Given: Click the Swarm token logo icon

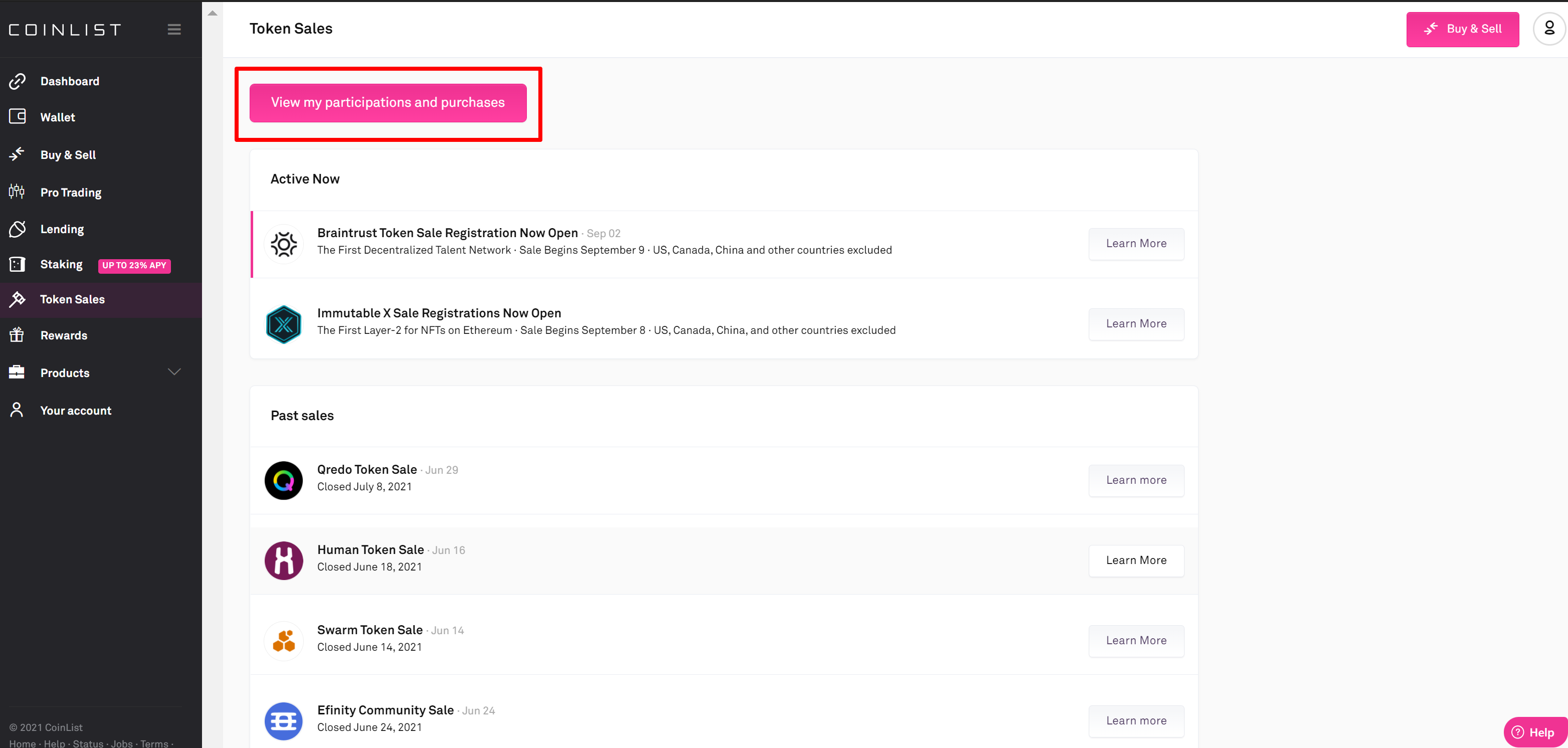Looking at the screenshot, I should click(x=284, y=641).
